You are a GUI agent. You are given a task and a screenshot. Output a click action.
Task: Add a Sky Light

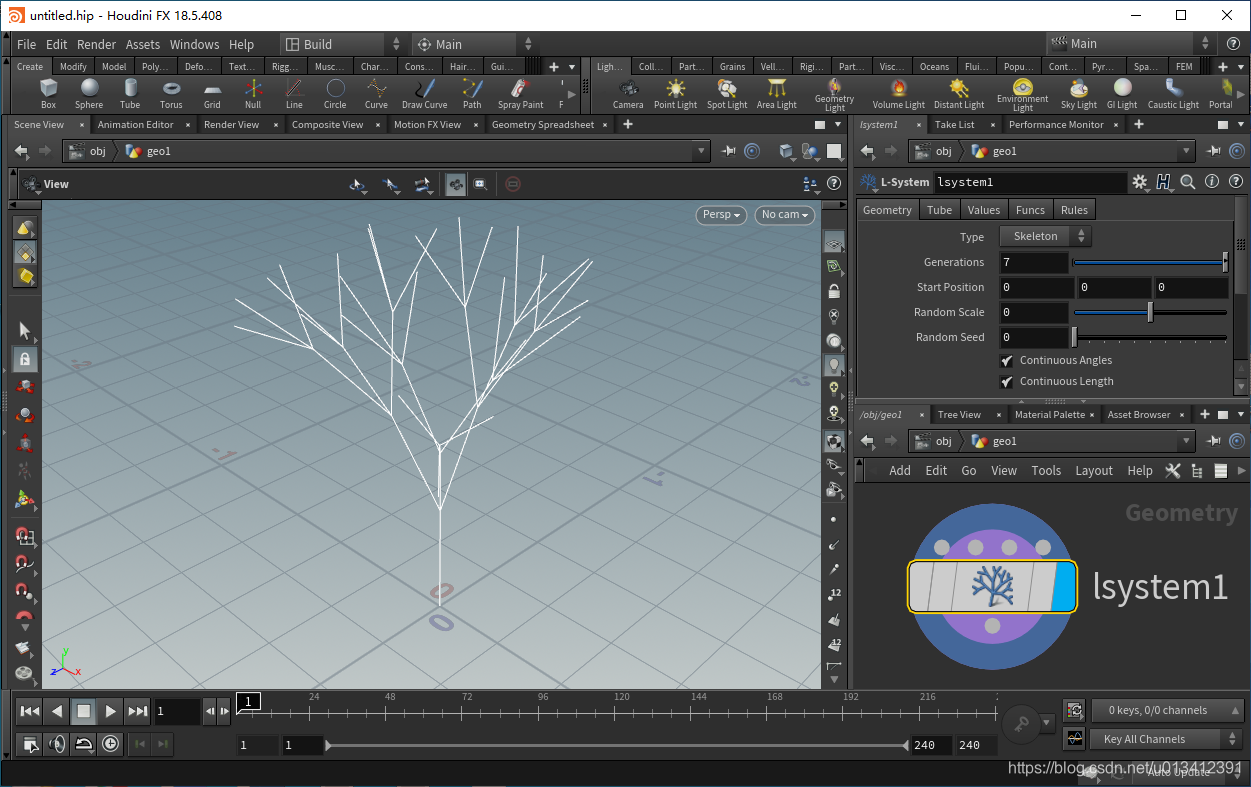click(1078, 94)
